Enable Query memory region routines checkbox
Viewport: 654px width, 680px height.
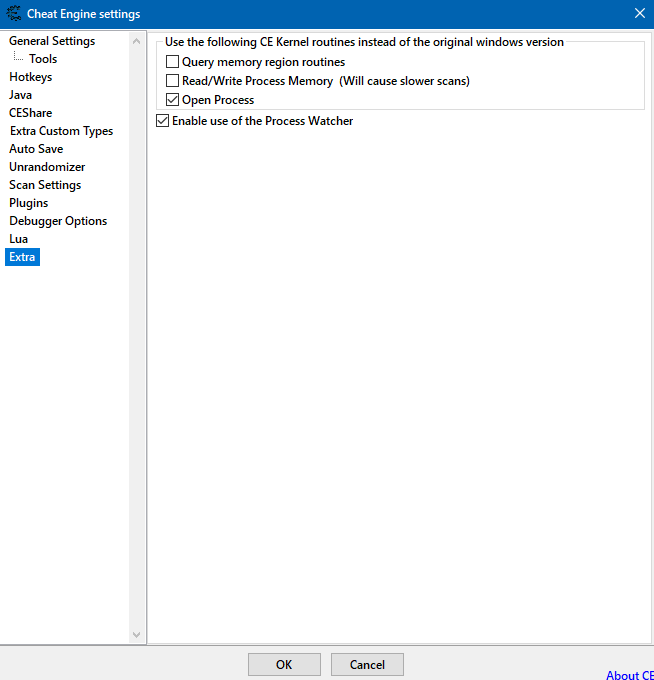pyautogui.click(x=173, y=62)
